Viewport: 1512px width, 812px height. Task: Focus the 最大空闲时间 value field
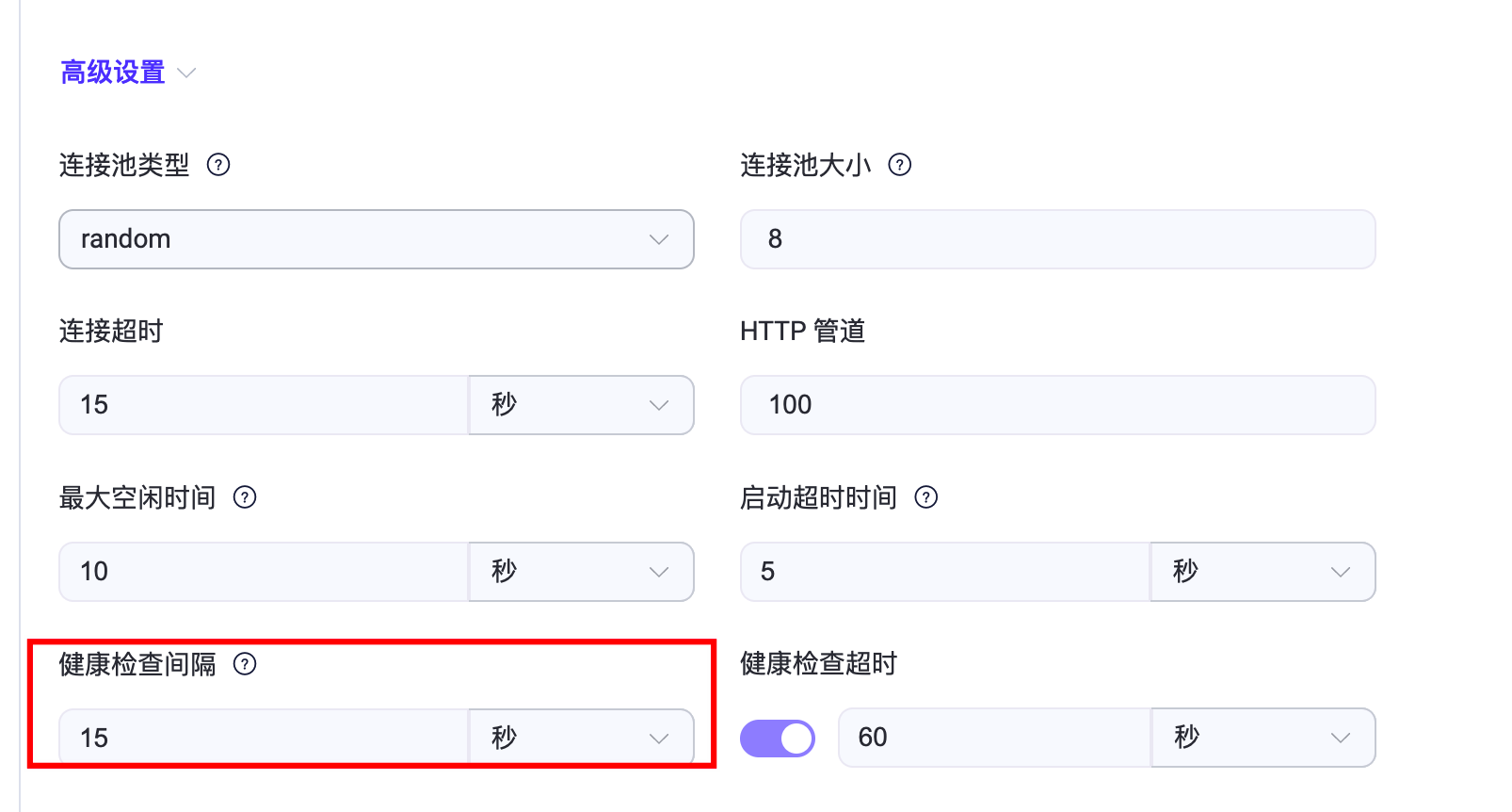click(x=264, y=572)
